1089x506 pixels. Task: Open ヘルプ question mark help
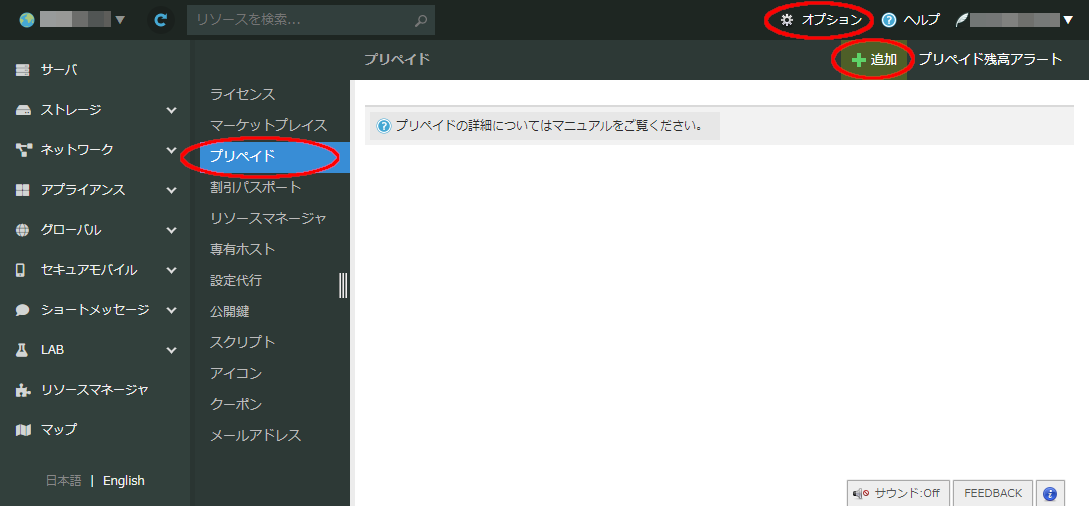click(910, 20)
